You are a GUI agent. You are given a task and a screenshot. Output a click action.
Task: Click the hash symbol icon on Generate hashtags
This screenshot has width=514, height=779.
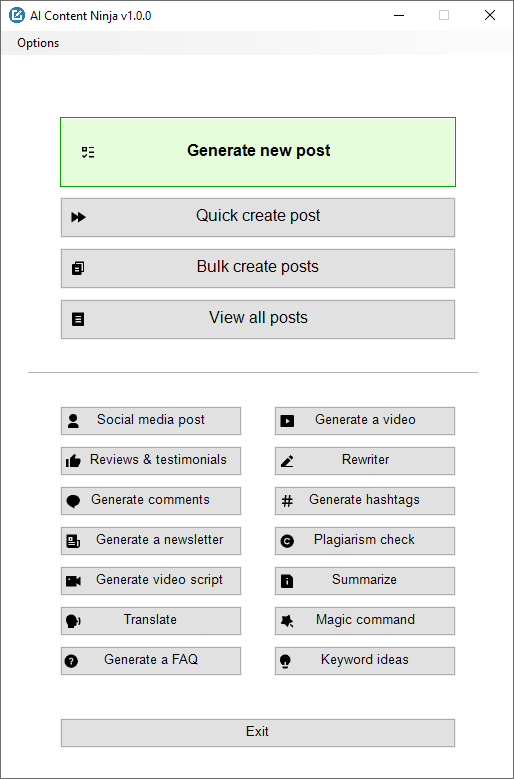tap(287, 501)
